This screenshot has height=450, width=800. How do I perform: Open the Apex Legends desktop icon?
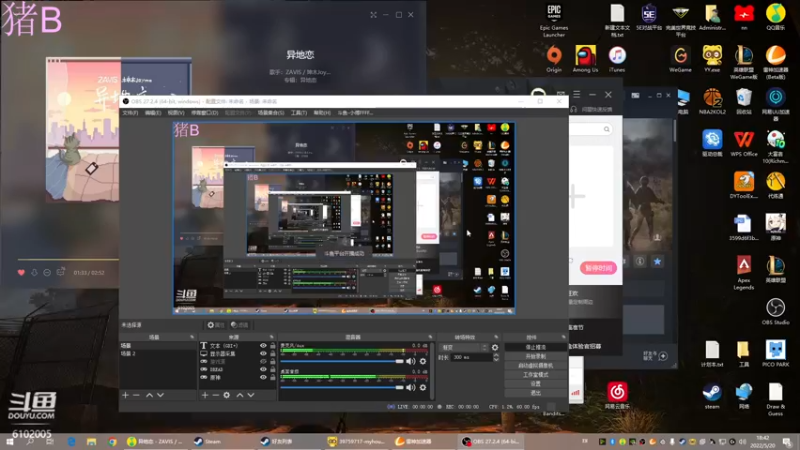(x=744, y=273)
